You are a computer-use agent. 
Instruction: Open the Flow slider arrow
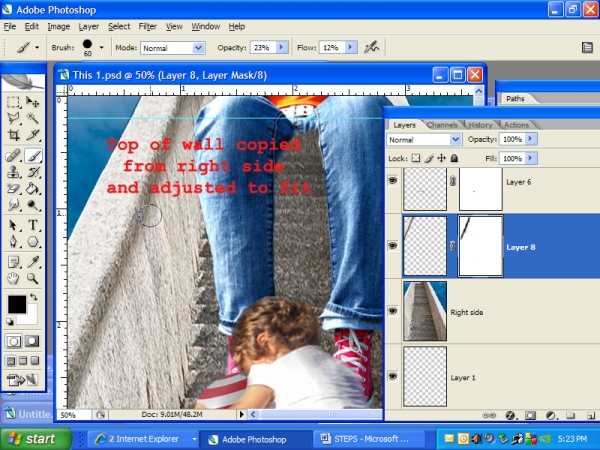click(x=350, y=47)
